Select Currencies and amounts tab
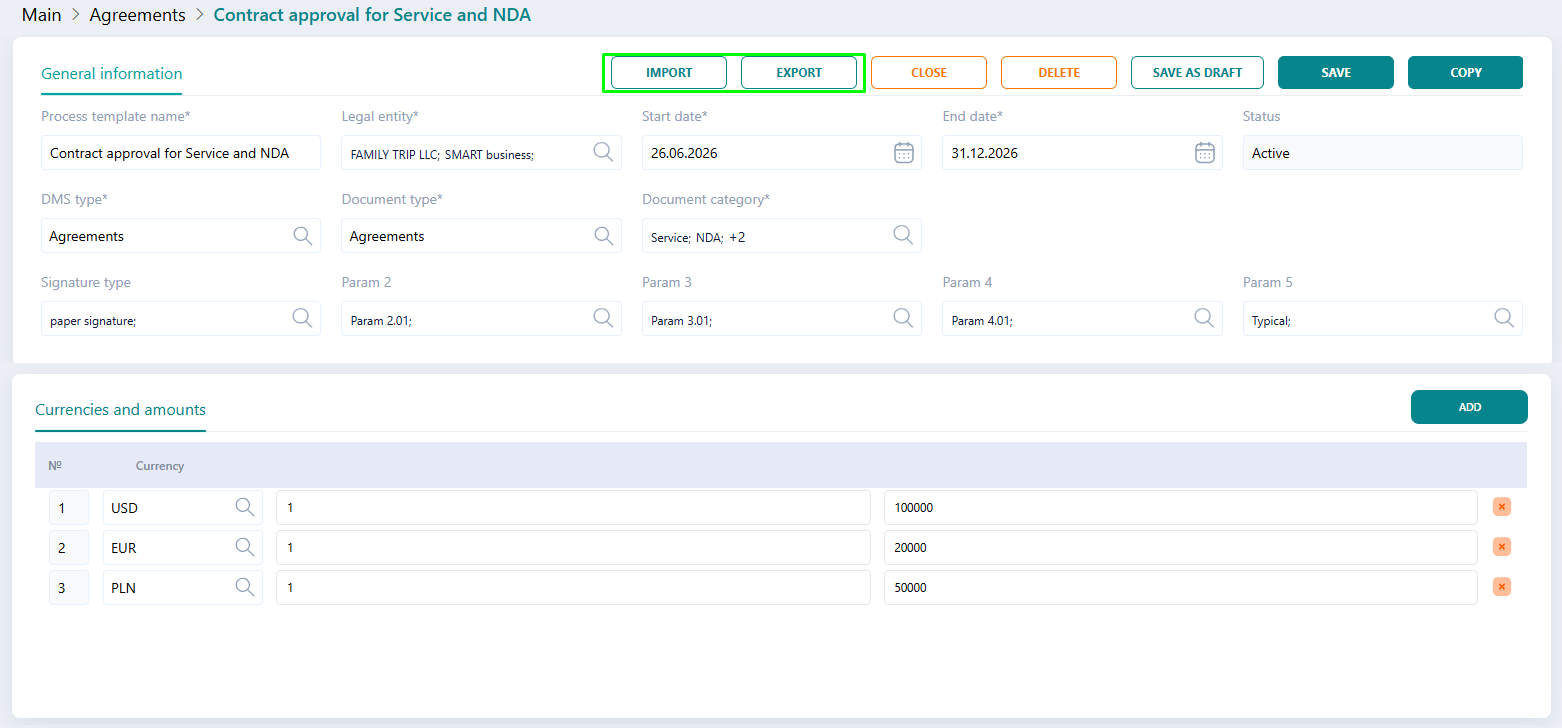 point(120,410)
